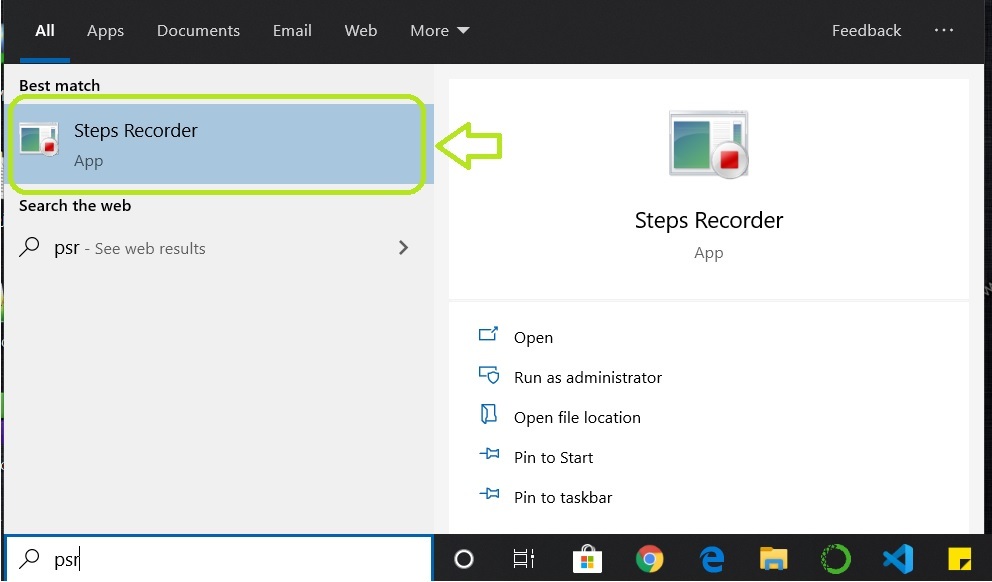
Task: Open Google Chrome from taskbar
Action: point(650,559)
